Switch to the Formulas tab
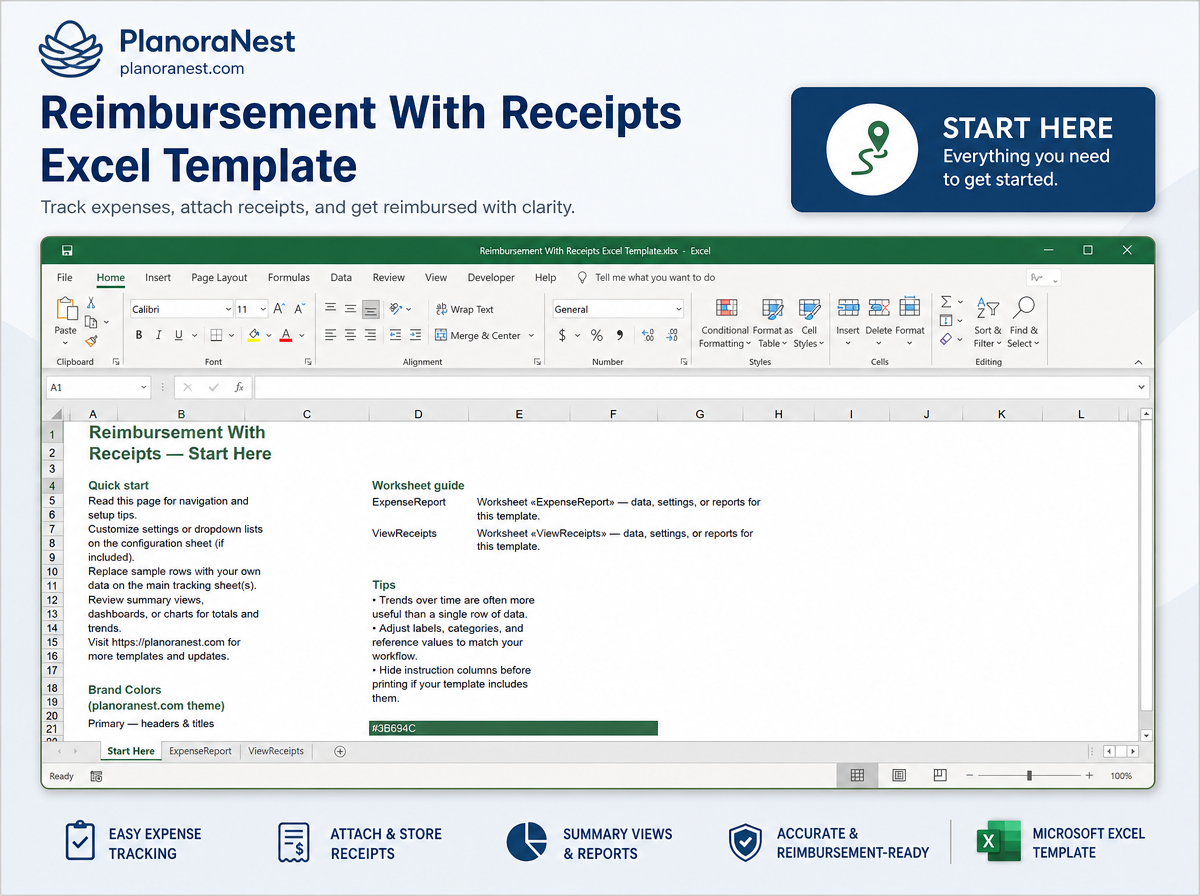This screenshot has width=1200, height=896. tap(289, 278)
